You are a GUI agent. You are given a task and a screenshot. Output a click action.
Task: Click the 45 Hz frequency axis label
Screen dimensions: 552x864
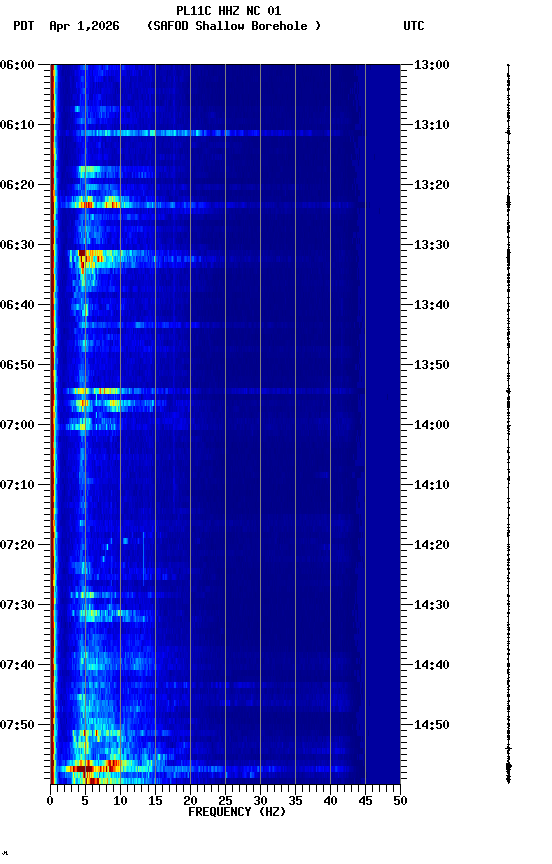tap(365, 801)
